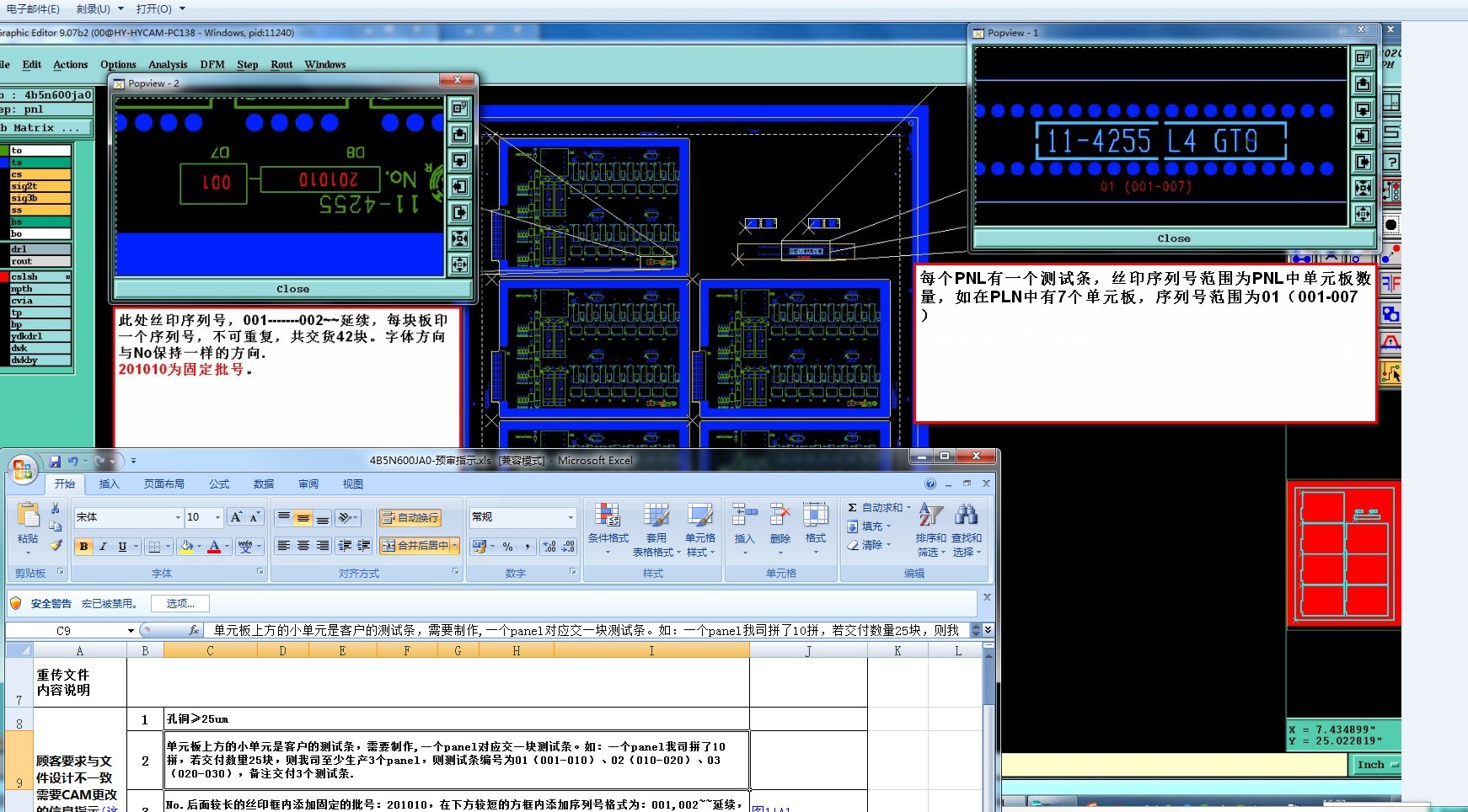The image size is (1468, 812).
Task: Toggle the blue ts layer color box
Action: (x=4, y=163)
